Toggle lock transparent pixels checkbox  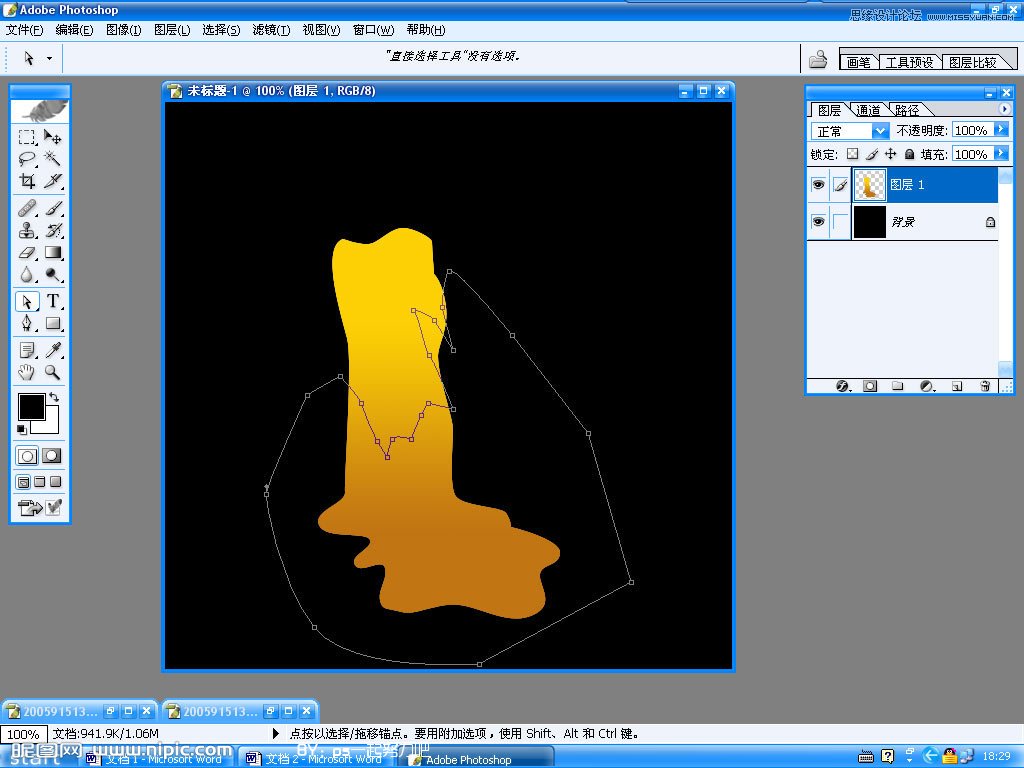[x=852, y=155]
